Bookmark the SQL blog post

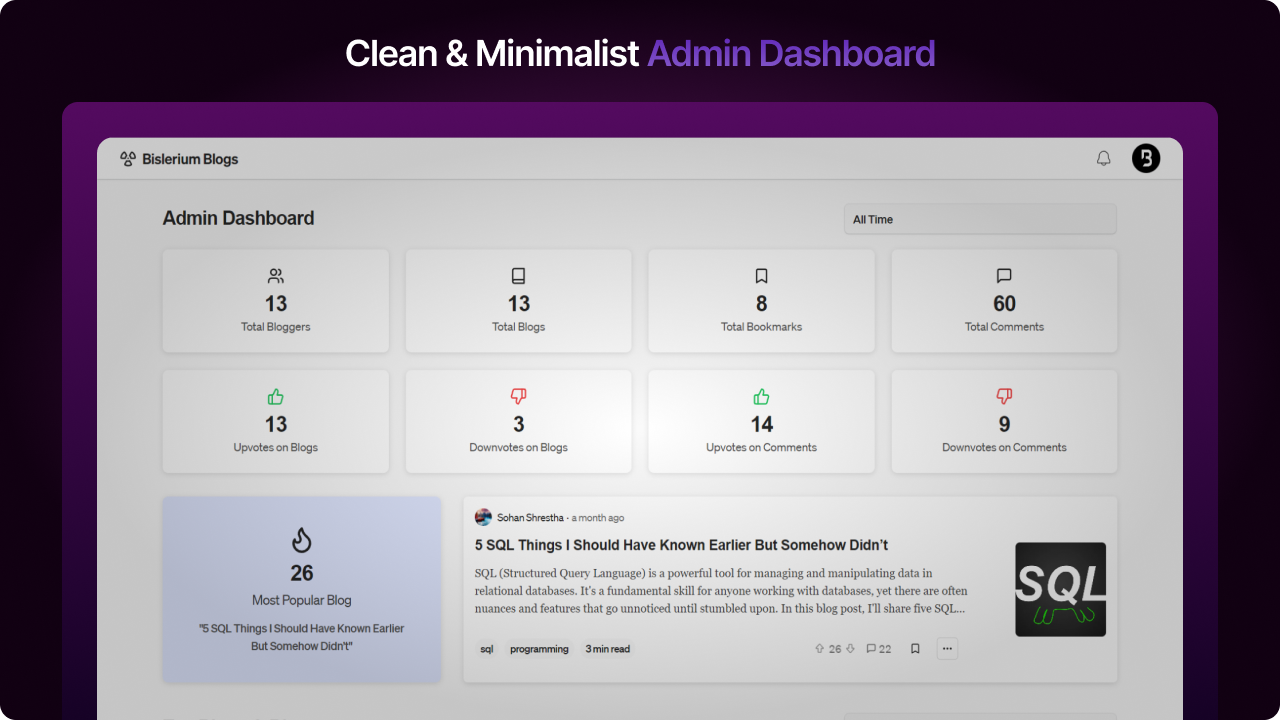click(x=915, y=649)
